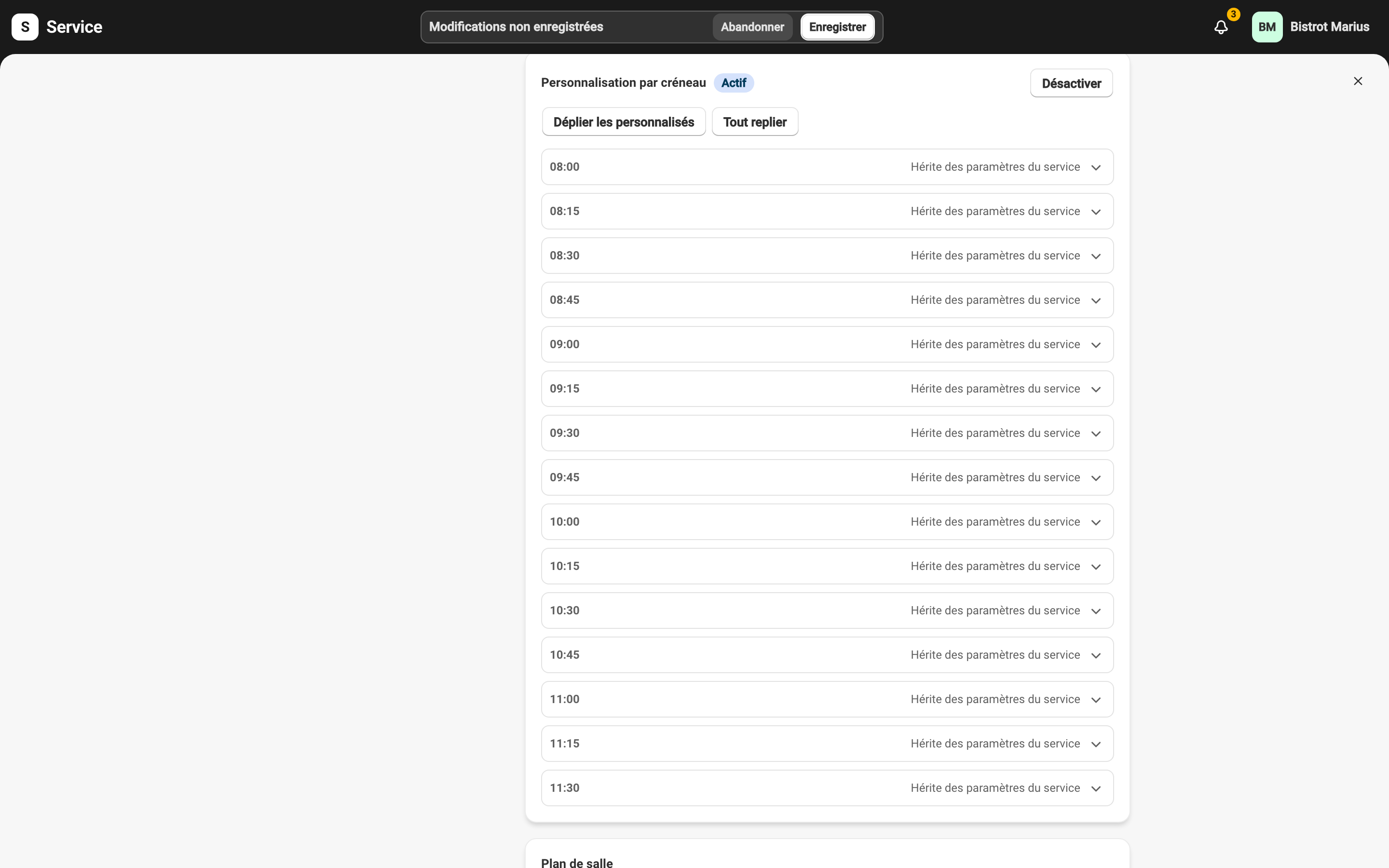The height and width of the screenshot is (868, 1389).
Task: Expand the 10:30 slot chevron
Action: point(1095,611)
